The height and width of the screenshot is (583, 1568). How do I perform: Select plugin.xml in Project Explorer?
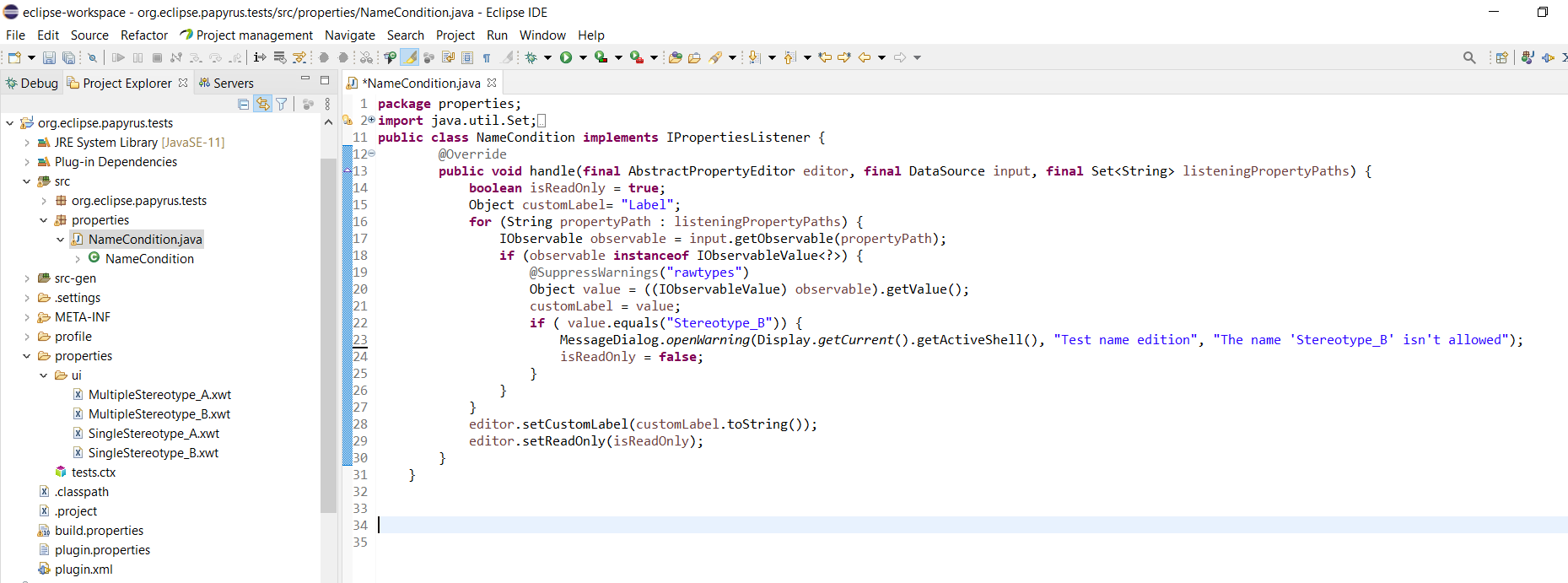click(84, 570)
